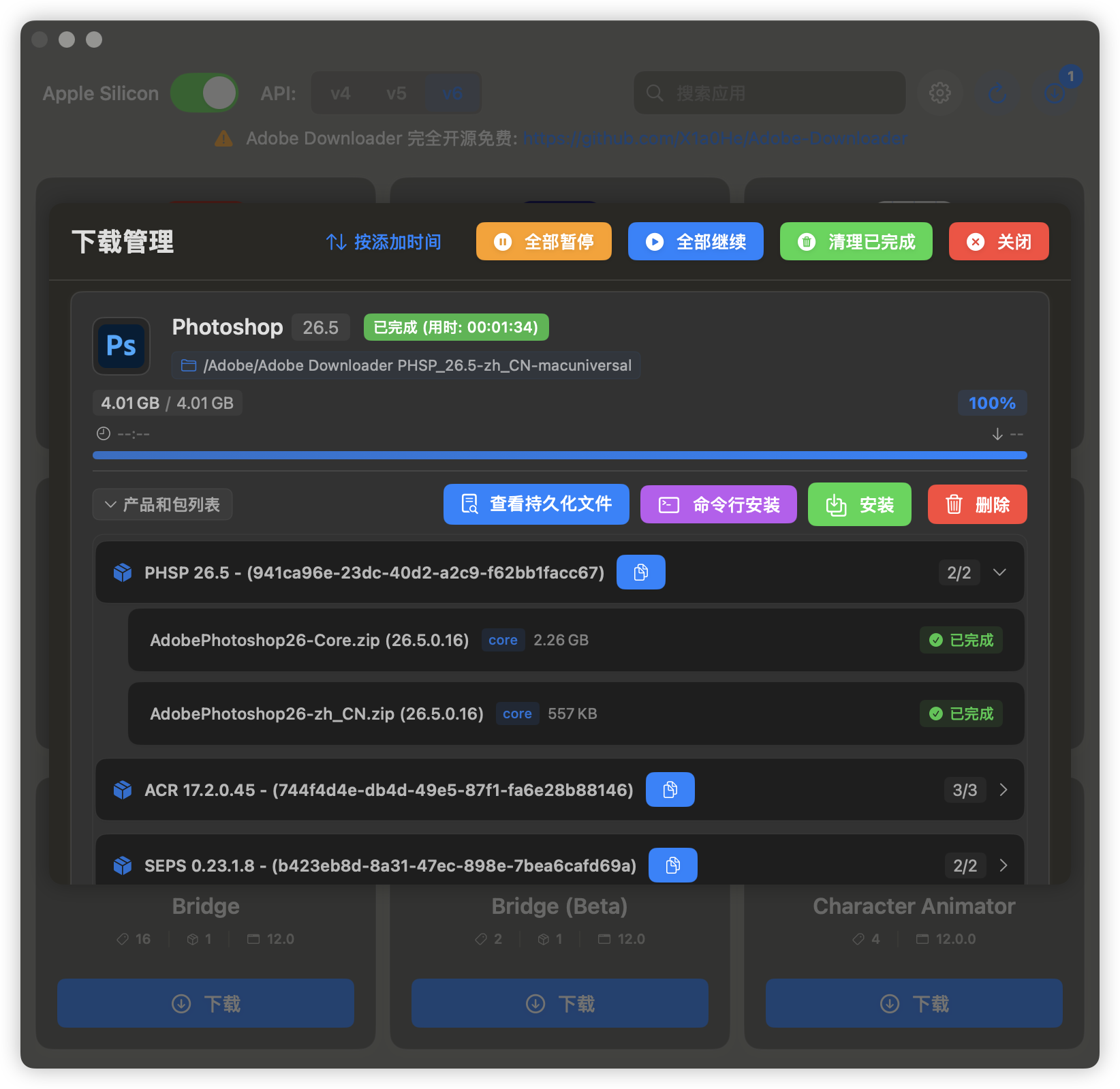Collapse the PHSP 26.5 package group

tap(999, 572)
